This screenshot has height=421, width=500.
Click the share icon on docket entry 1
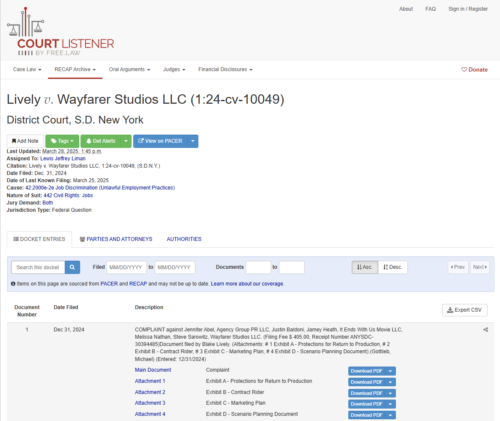click(486, 330)
